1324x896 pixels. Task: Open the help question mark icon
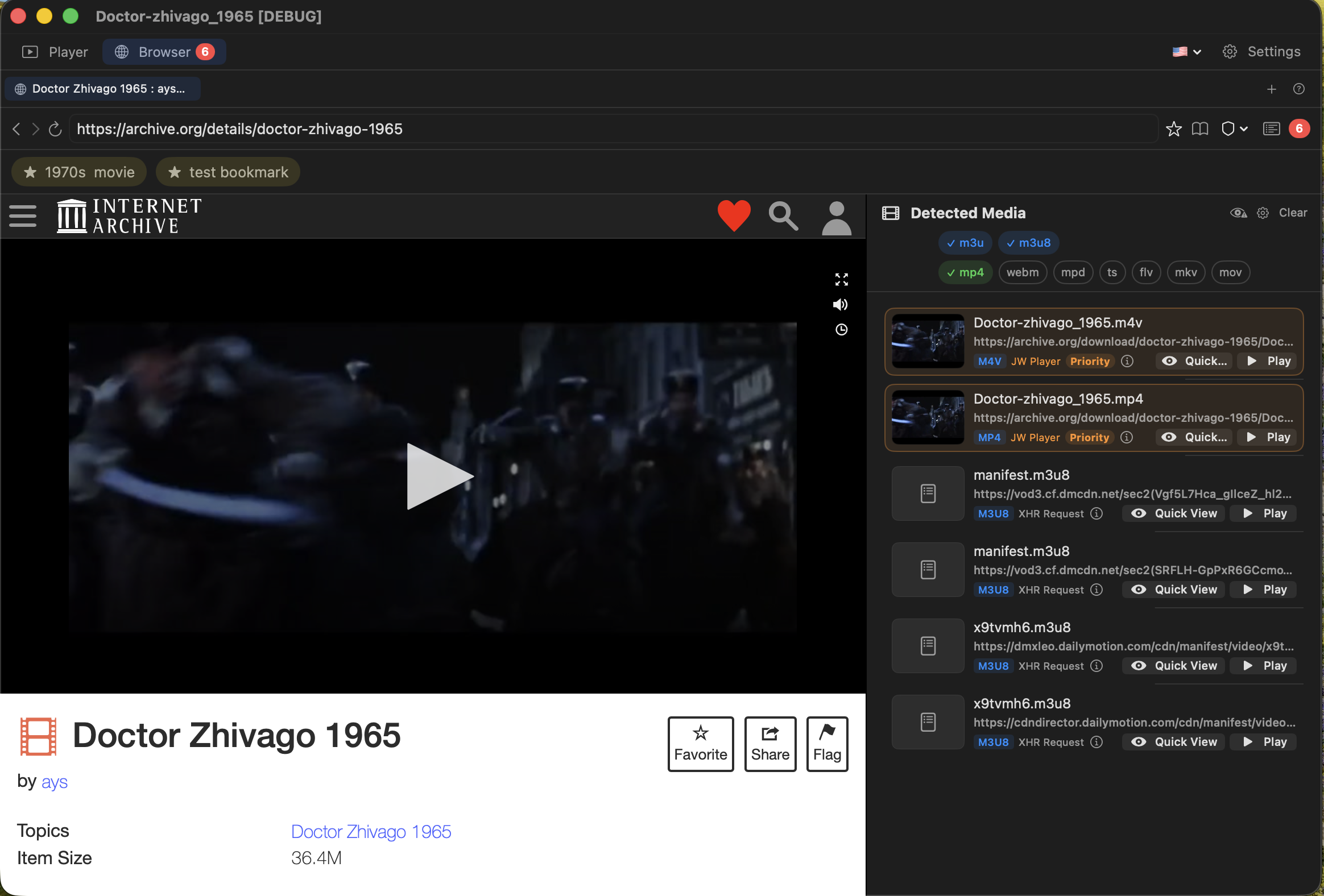1299,89
